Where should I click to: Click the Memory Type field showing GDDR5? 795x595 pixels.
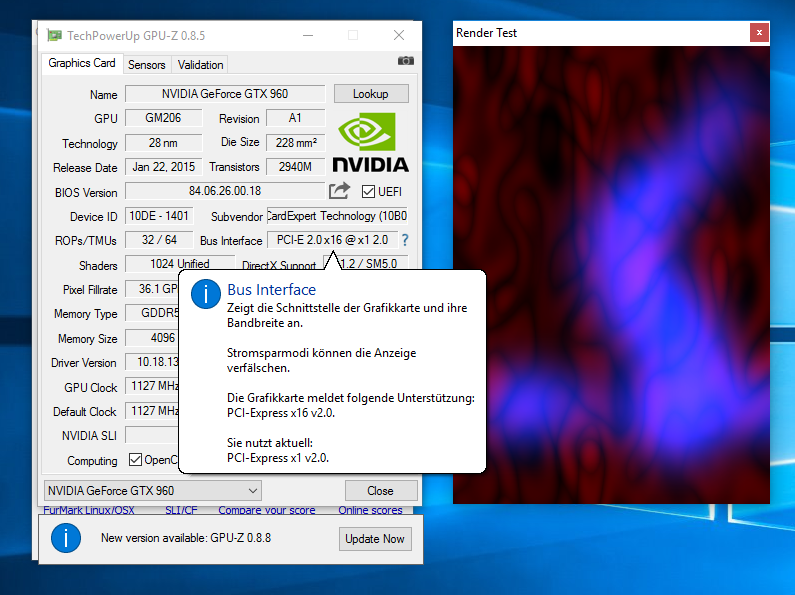pos(152,313)
